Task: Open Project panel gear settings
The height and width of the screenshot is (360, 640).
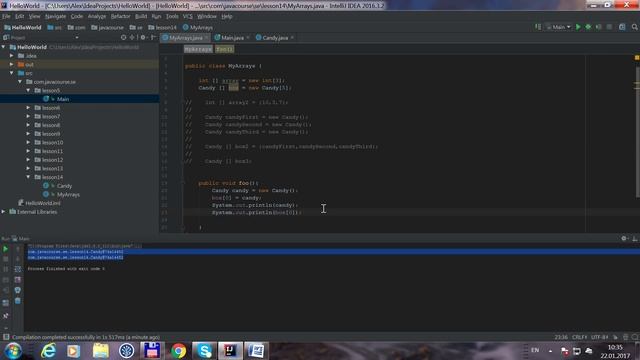Action: tap(143, 38)
